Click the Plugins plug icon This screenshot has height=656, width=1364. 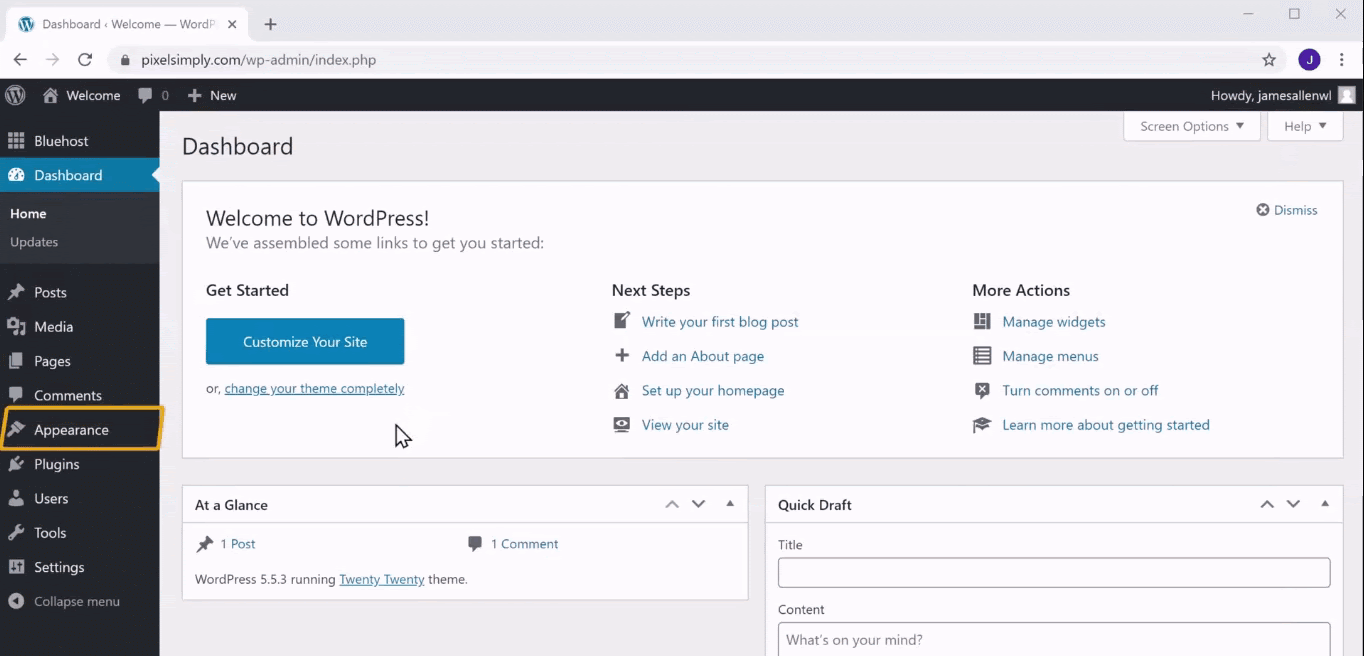point(16,464)
